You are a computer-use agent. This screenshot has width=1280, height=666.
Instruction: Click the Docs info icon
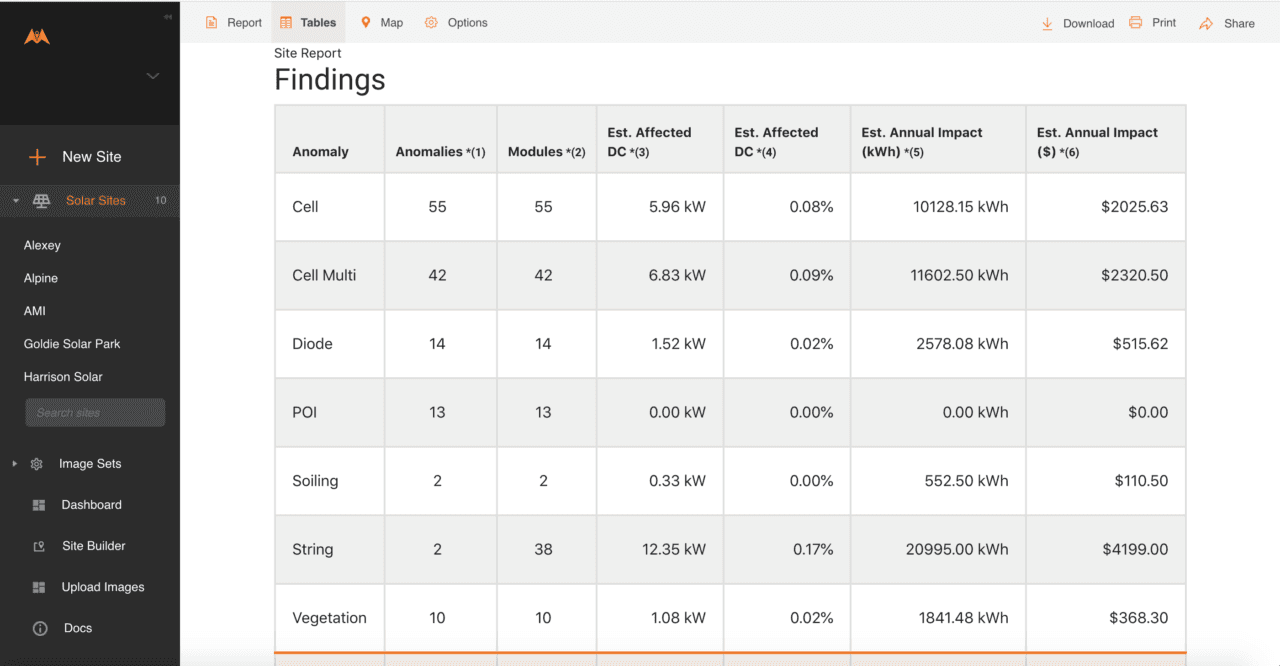[40, 629]
